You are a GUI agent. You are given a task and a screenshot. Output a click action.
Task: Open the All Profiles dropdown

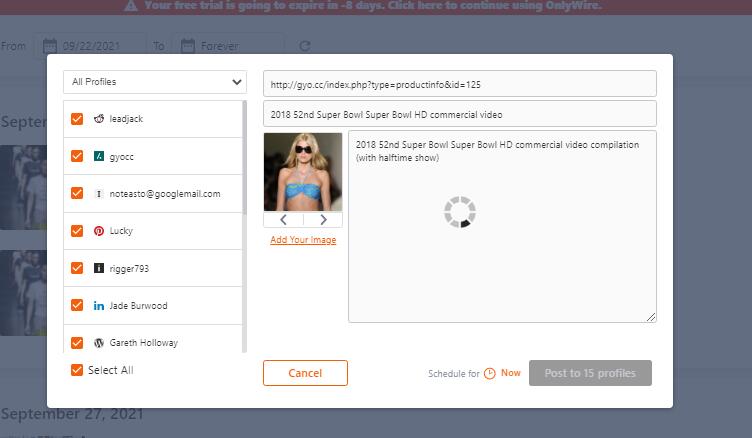[154, 82]
